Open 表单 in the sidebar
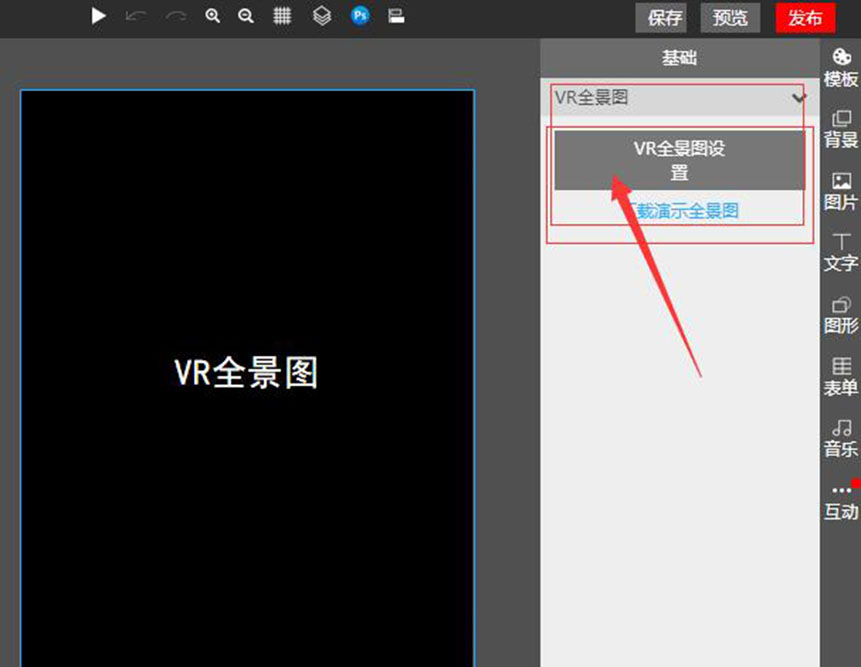This screenshot has width=861, height=667. (841, 377)
